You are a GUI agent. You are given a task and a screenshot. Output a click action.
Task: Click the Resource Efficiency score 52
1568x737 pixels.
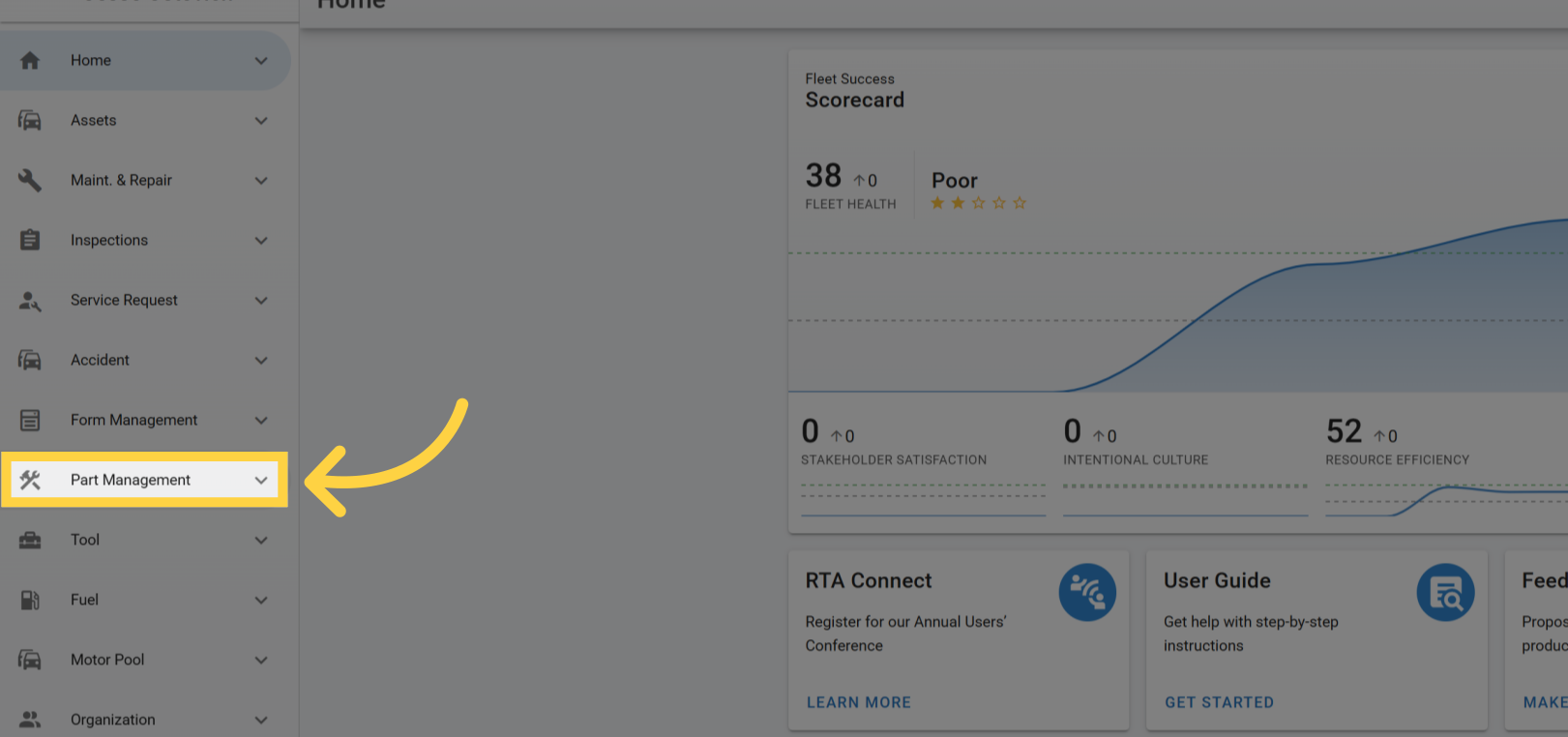[x=1344, y=430]
